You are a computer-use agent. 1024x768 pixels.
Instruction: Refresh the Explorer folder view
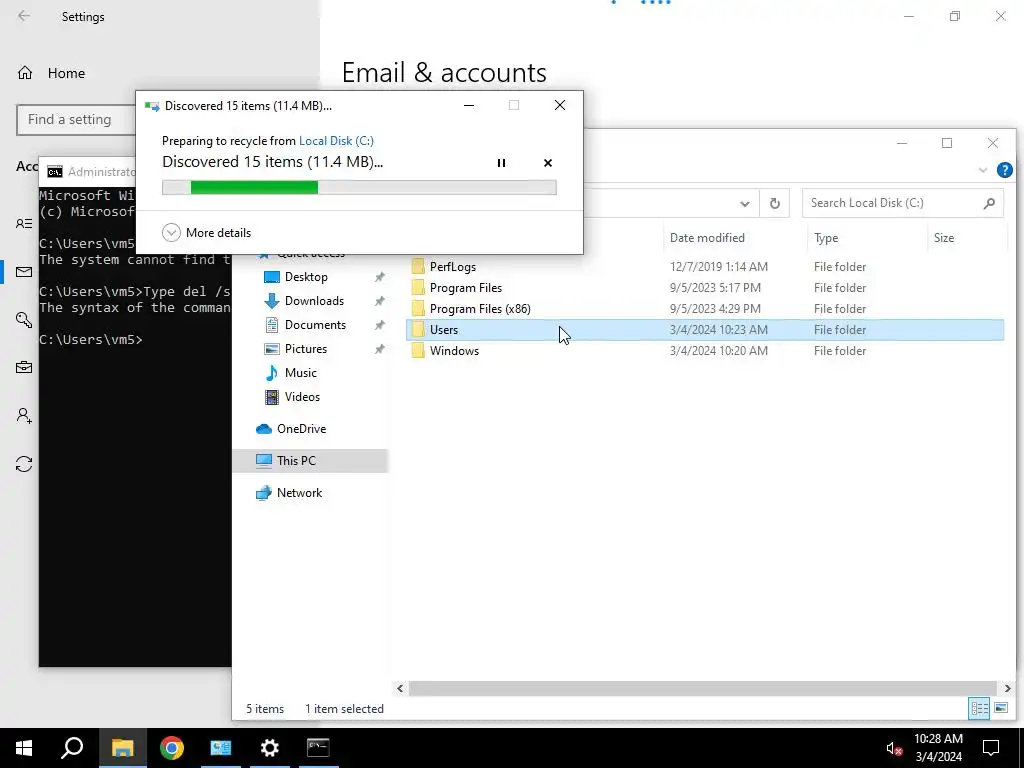[775, 203]
